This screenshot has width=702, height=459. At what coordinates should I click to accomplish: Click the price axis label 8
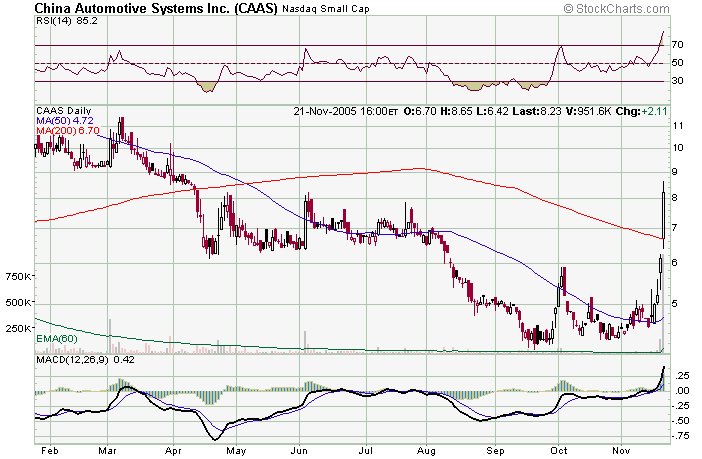click(x=675, y=197)
